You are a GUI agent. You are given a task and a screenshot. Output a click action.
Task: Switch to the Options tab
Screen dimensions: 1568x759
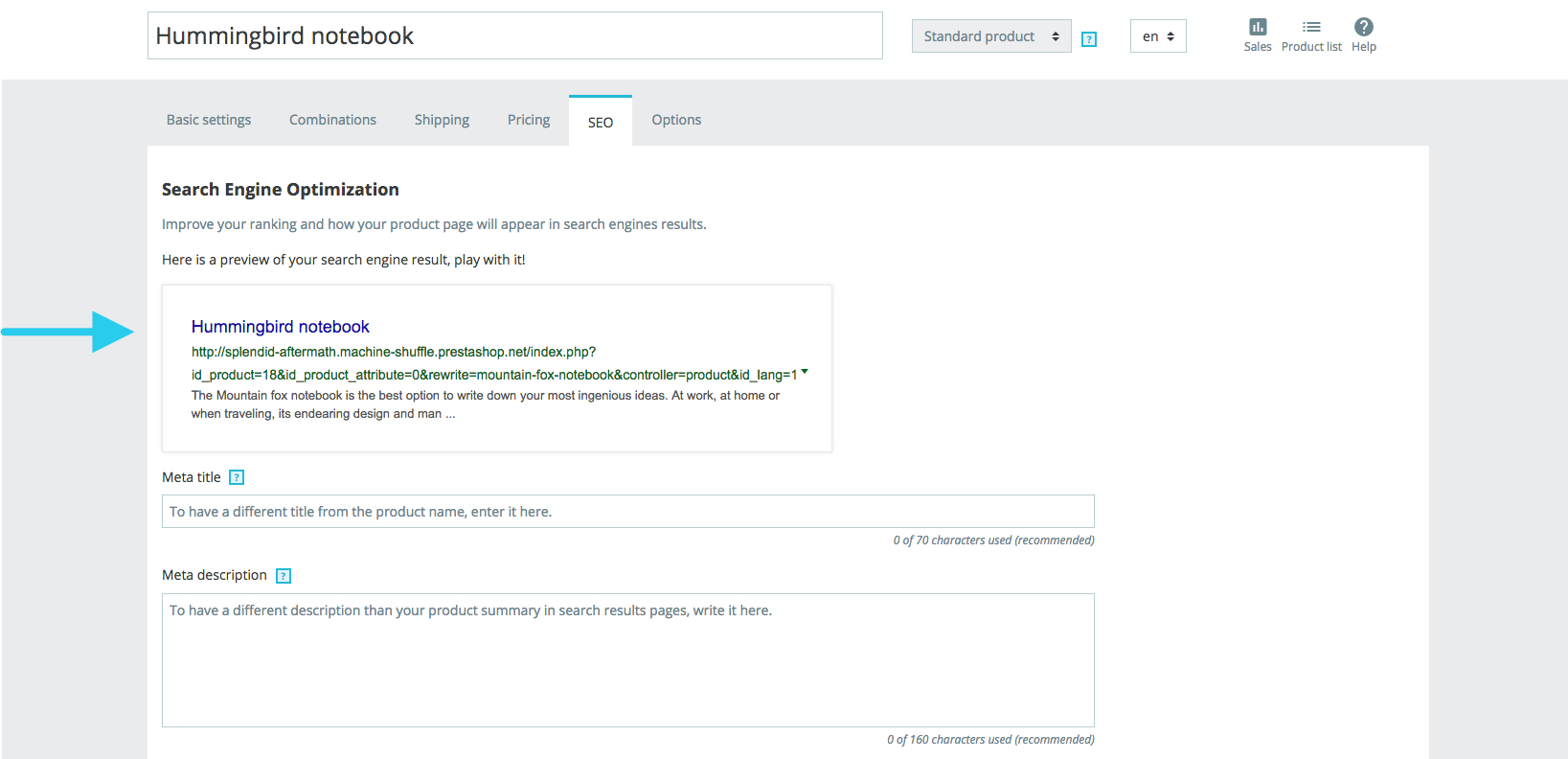676,120
